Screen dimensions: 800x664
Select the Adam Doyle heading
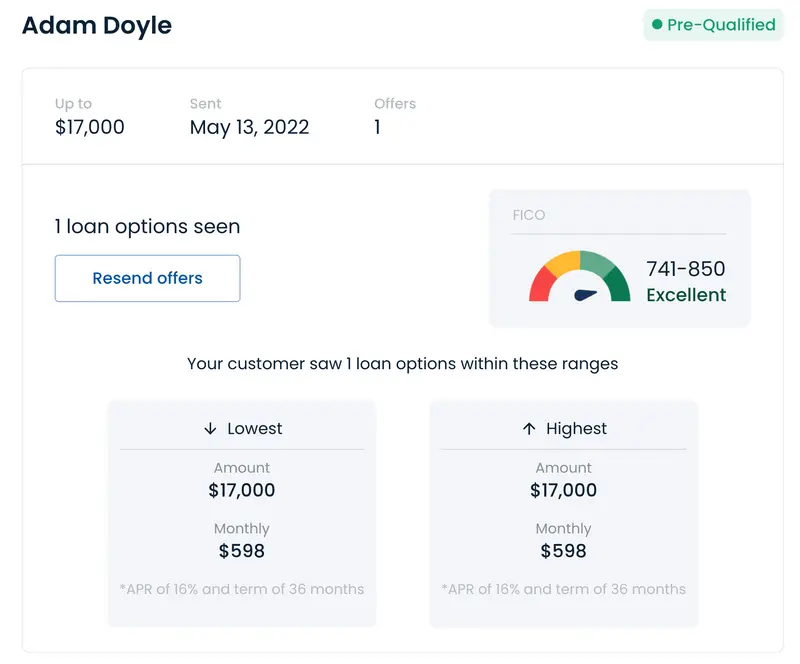tap(97, 25)
